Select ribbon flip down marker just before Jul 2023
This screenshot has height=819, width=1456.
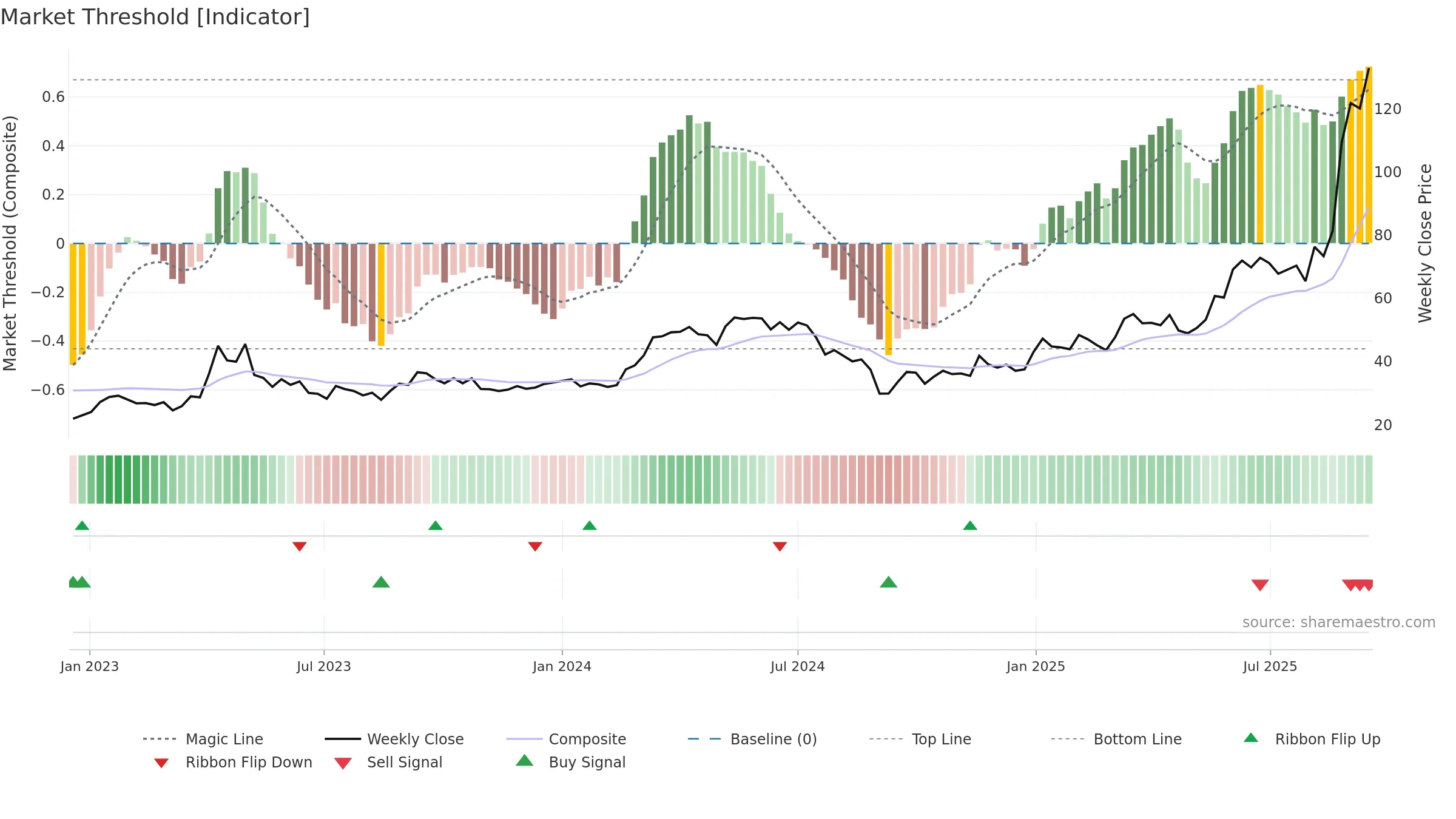[299, 547]
